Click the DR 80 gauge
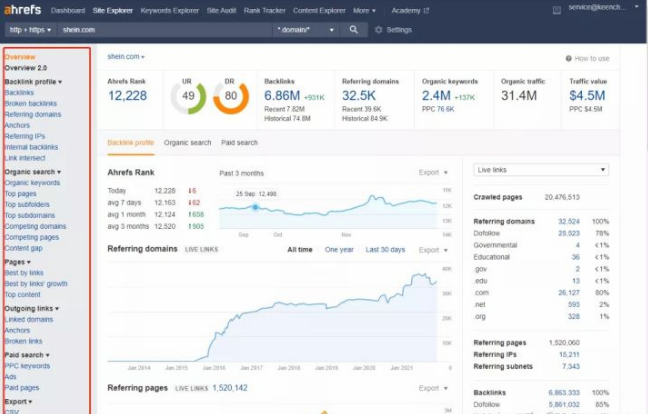648x414 pixels. tap(230, 96)
